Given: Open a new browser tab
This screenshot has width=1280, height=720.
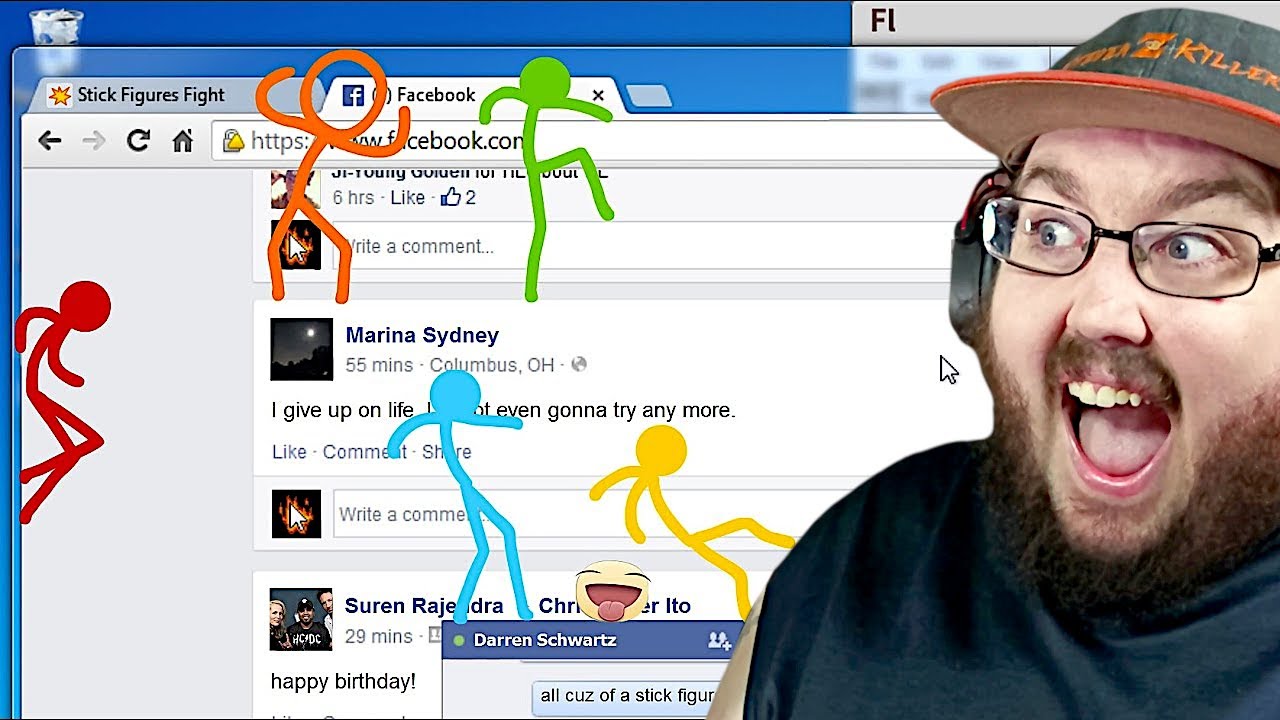Looking at the screenshot, I should [x=648, y=96].
